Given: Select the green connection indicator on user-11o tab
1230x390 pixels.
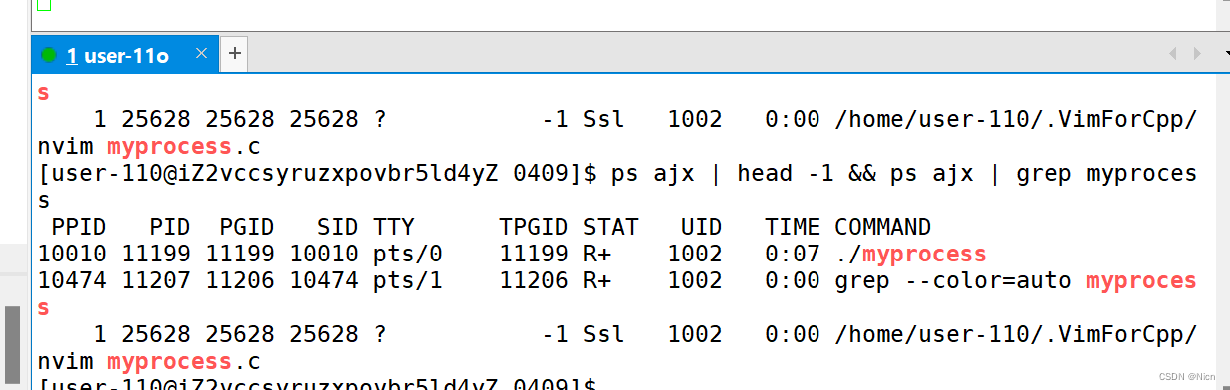Looking at the screenshot, I should tap(49, 56).
